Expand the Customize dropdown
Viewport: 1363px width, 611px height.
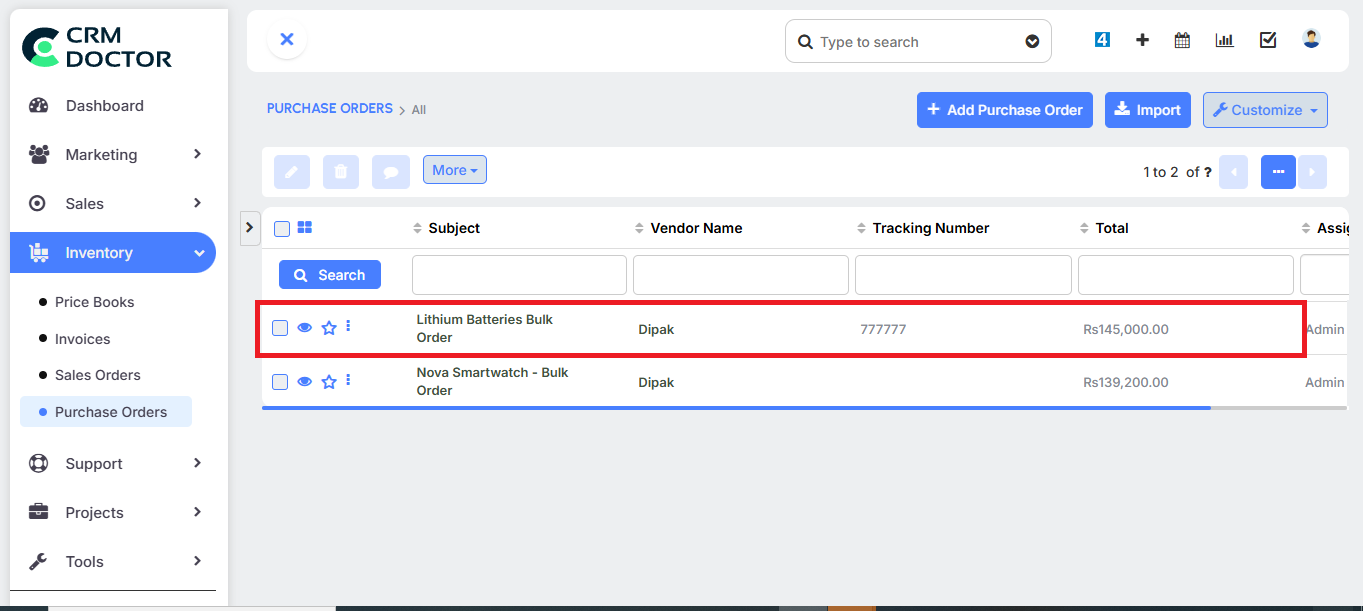(x=1265, y=110)
